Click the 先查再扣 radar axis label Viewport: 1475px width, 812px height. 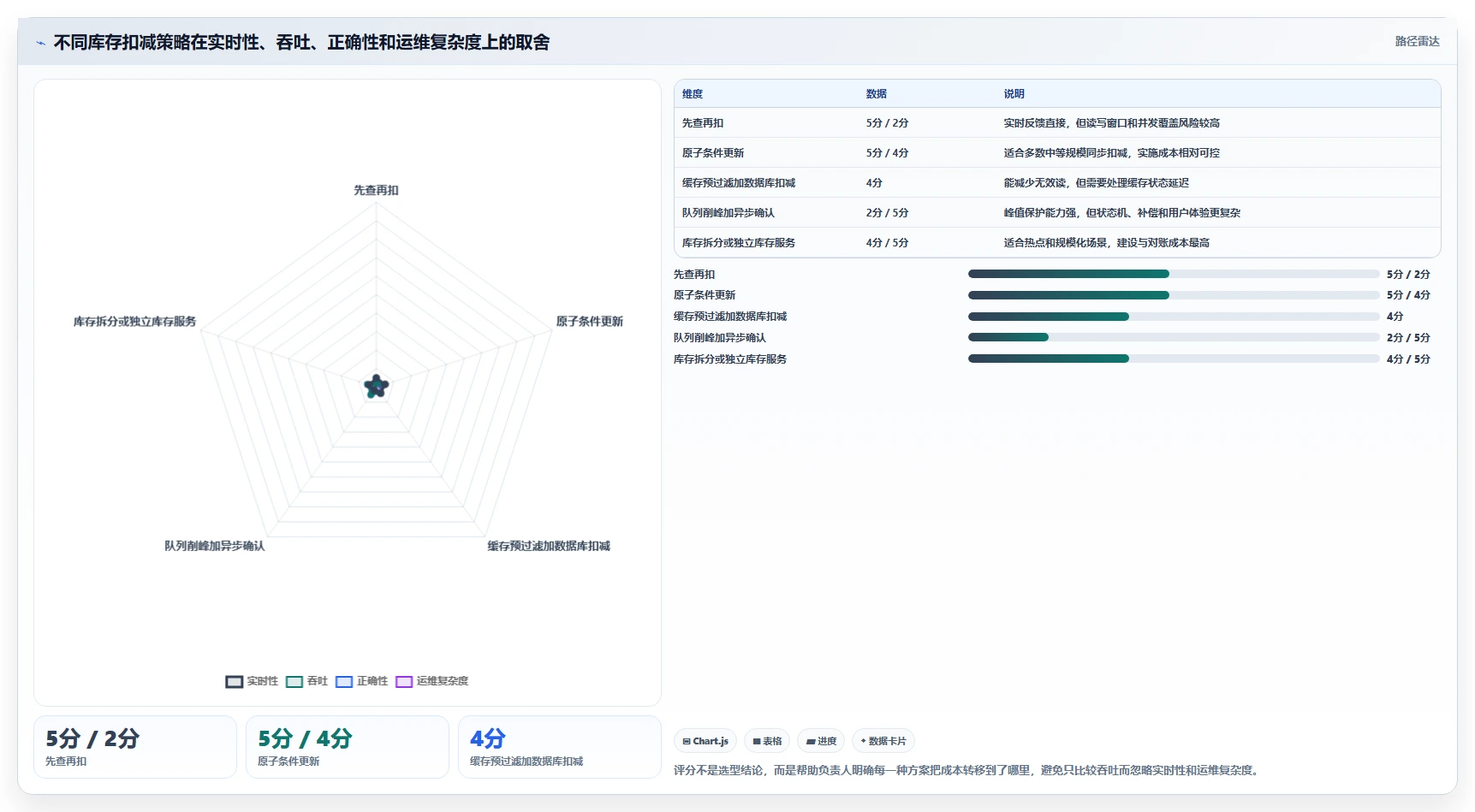(377, 190)
